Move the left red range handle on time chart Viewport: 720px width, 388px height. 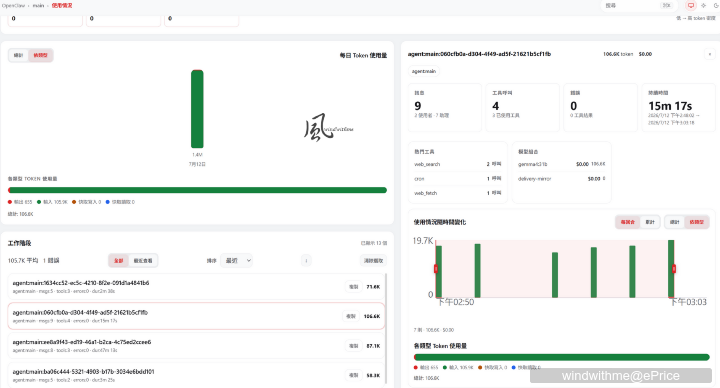(436, 269)
